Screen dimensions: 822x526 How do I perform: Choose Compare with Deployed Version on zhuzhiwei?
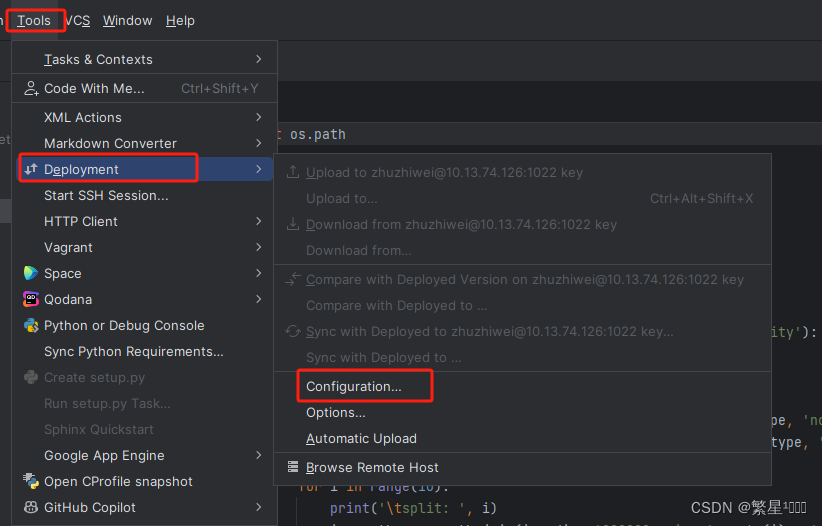[522, 280]
